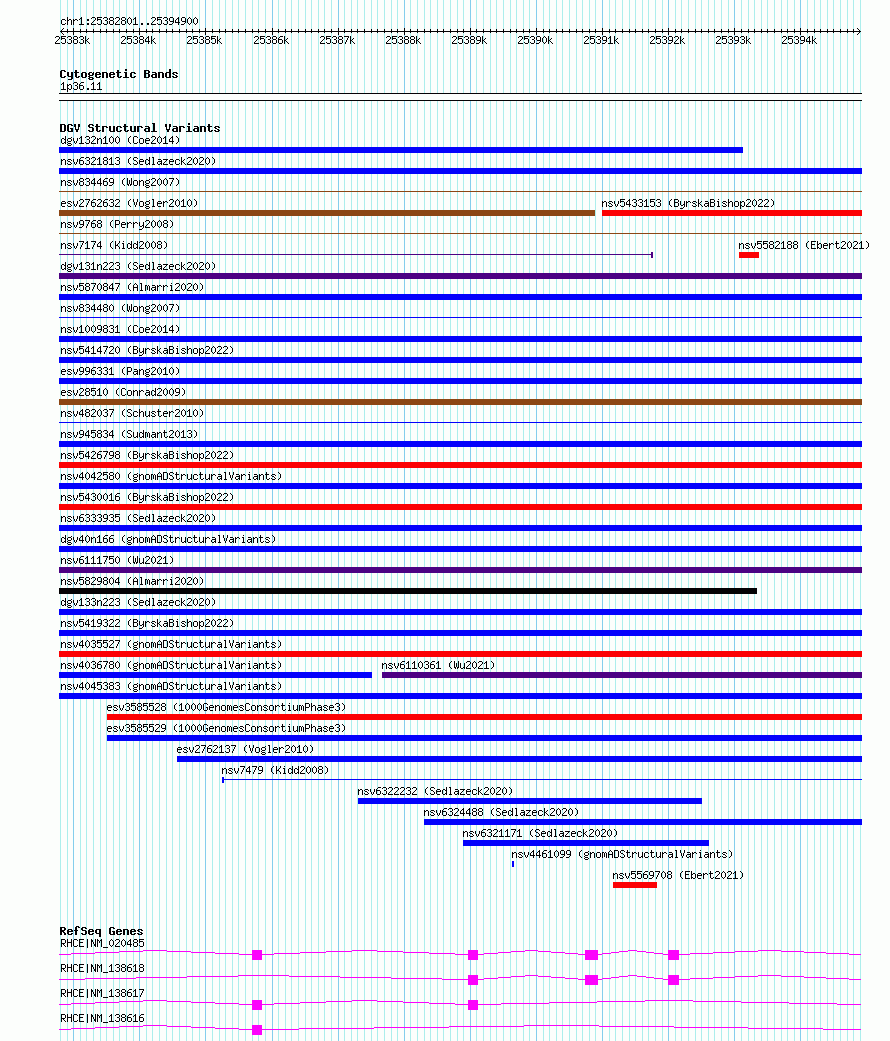Open dgv133n223 (Sedlazeck2020) entry

click(x=137, y=603)
